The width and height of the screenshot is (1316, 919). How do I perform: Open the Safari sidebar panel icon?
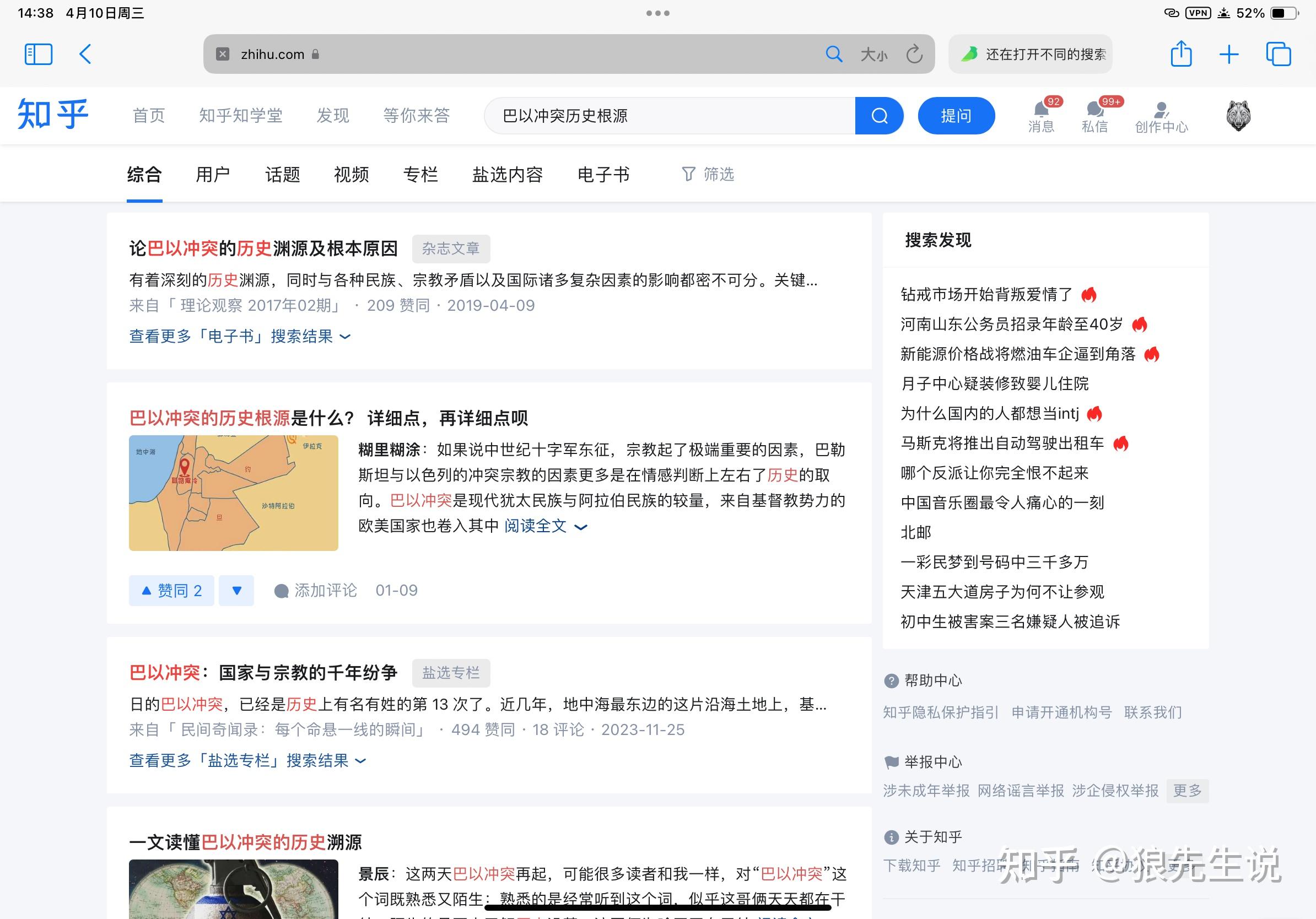pos(39,55)
